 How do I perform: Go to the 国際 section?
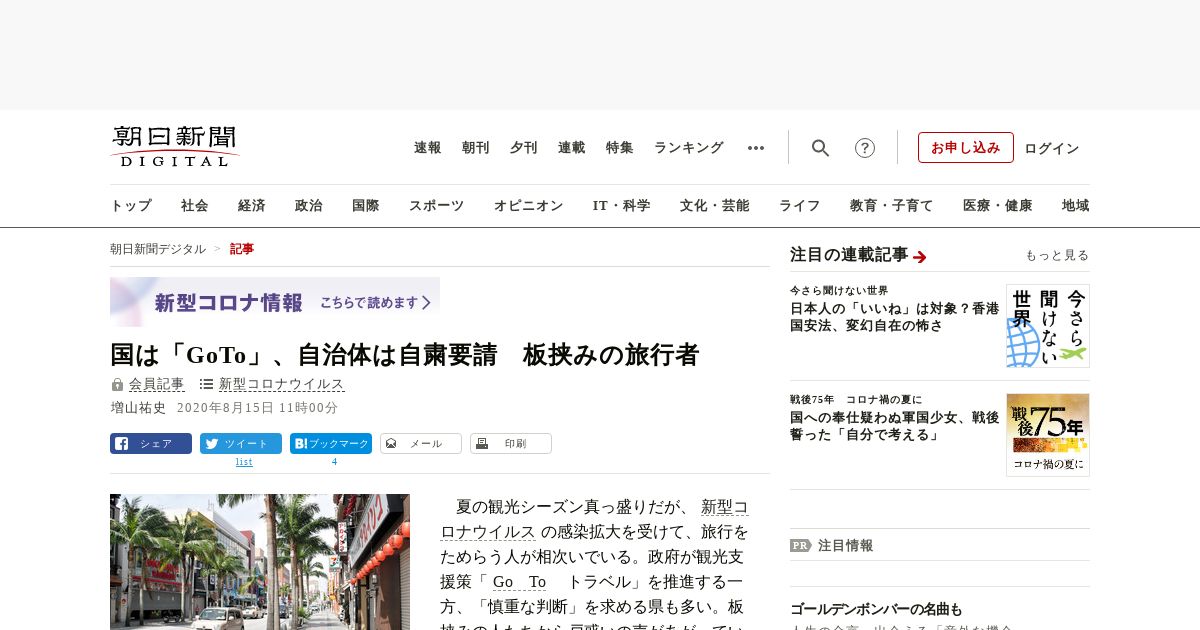pos(366,206)
